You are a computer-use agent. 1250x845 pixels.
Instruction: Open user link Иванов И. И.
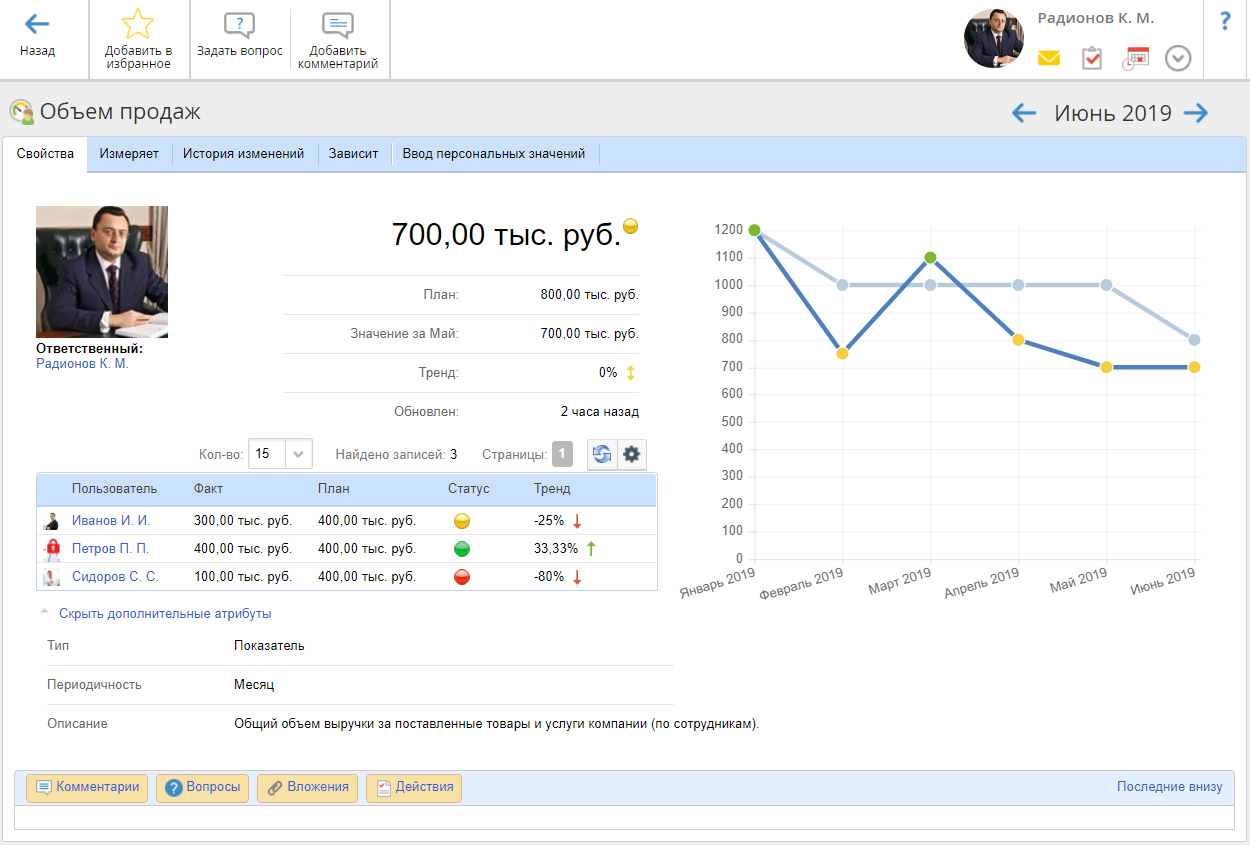coord(111,521)
